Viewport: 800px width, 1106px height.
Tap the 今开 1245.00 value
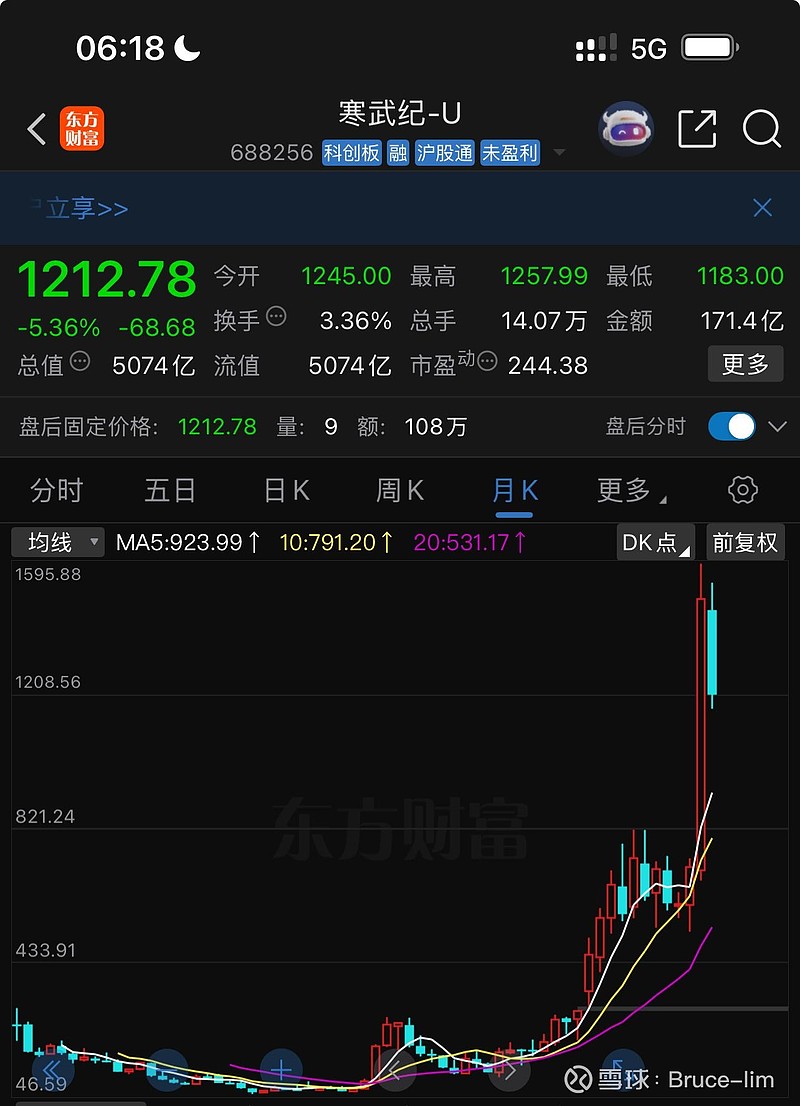(x=346, y=276)
